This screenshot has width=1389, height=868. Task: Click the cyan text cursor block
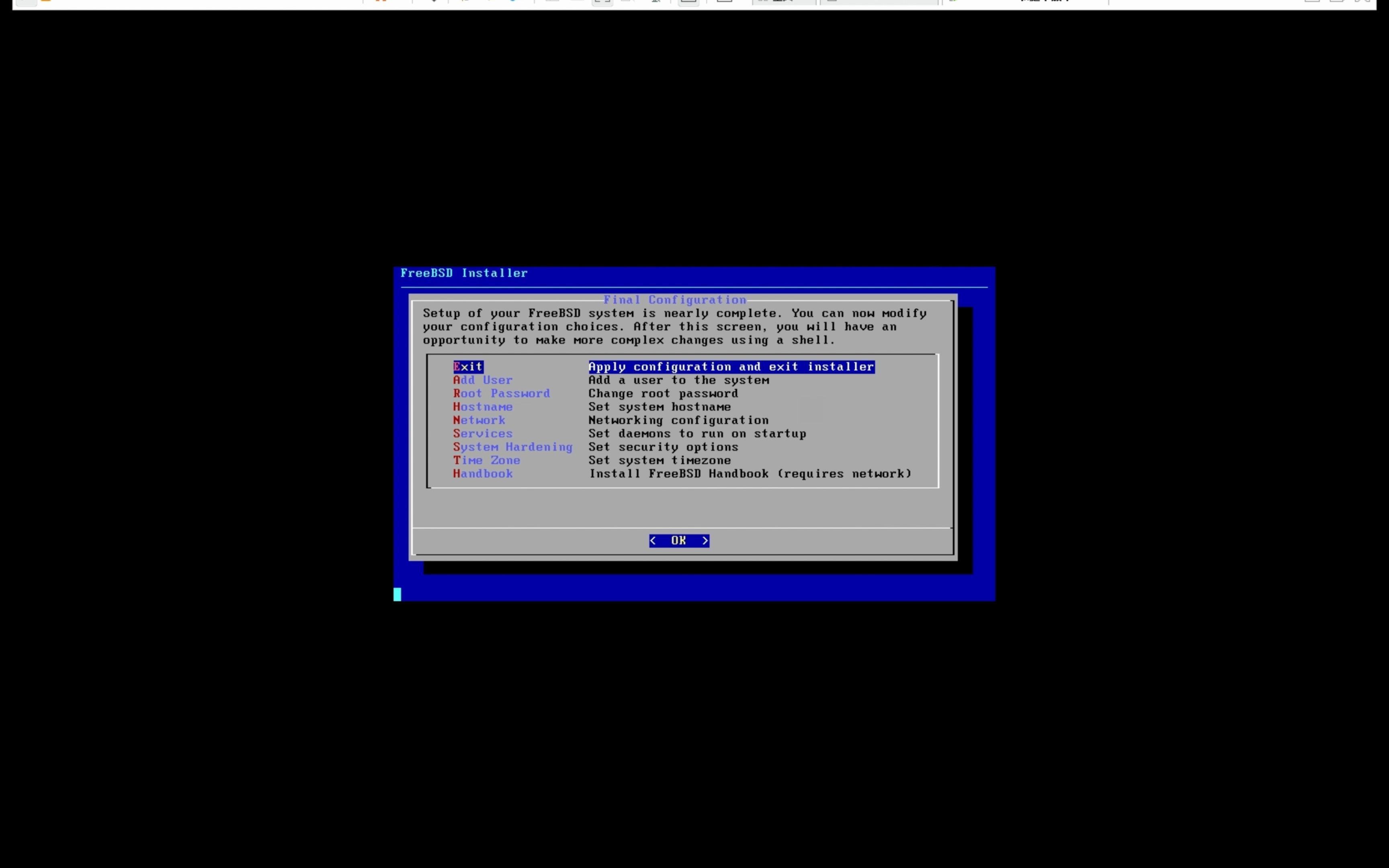click(x=397, y=594)
